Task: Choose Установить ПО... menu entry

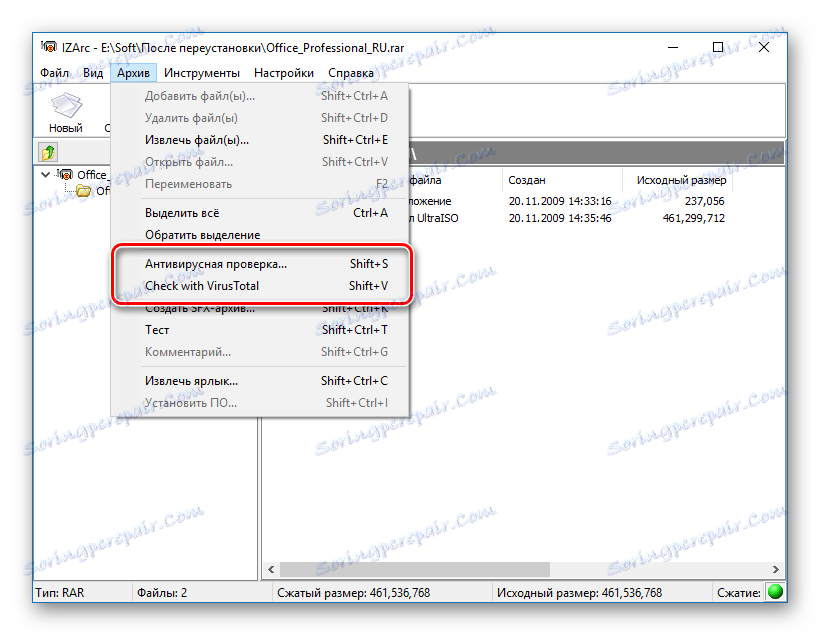Action: (260, 403)
